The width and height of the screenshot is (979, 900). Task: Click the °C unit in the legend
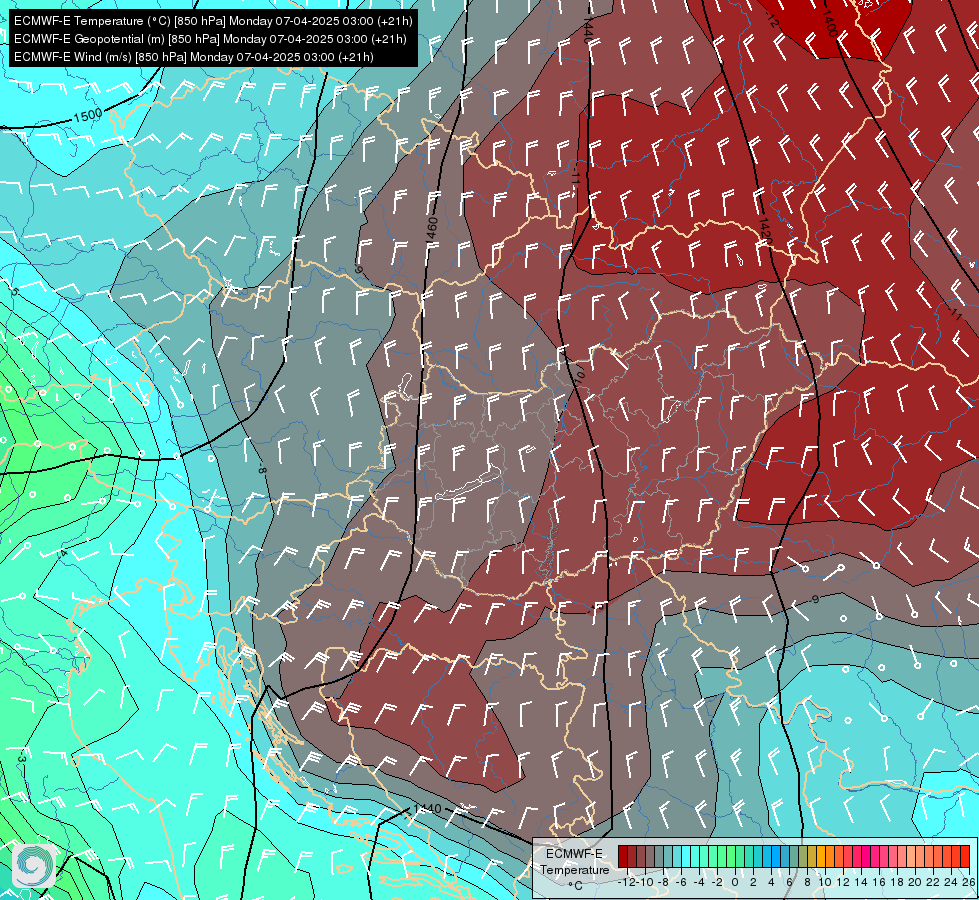(576, 886)
